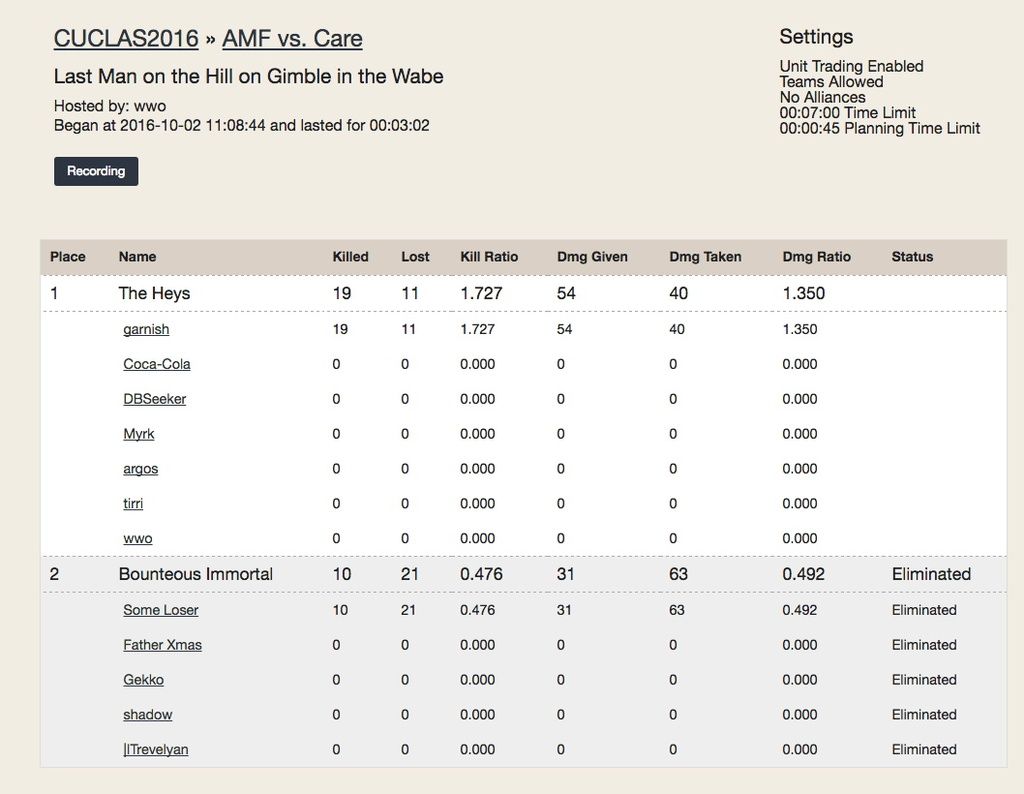Open the ||Trevelyan player link

point(155,750)
